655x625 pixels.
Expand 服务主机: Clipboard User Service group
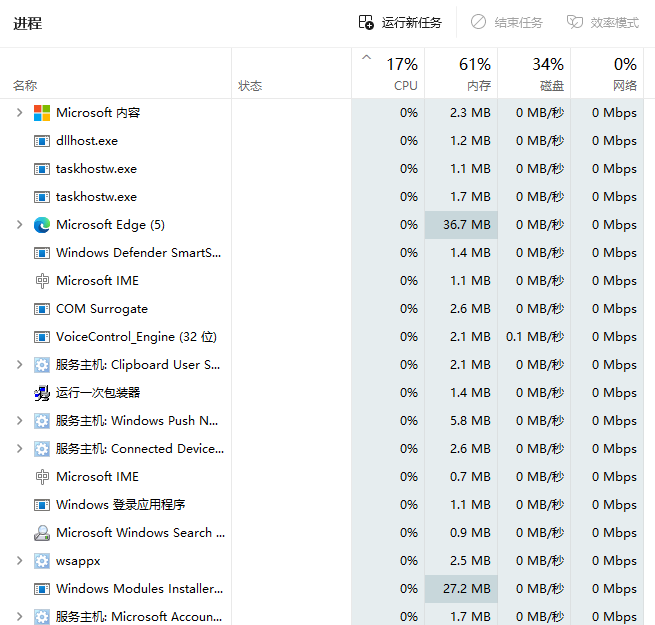(x=19, y=365)
